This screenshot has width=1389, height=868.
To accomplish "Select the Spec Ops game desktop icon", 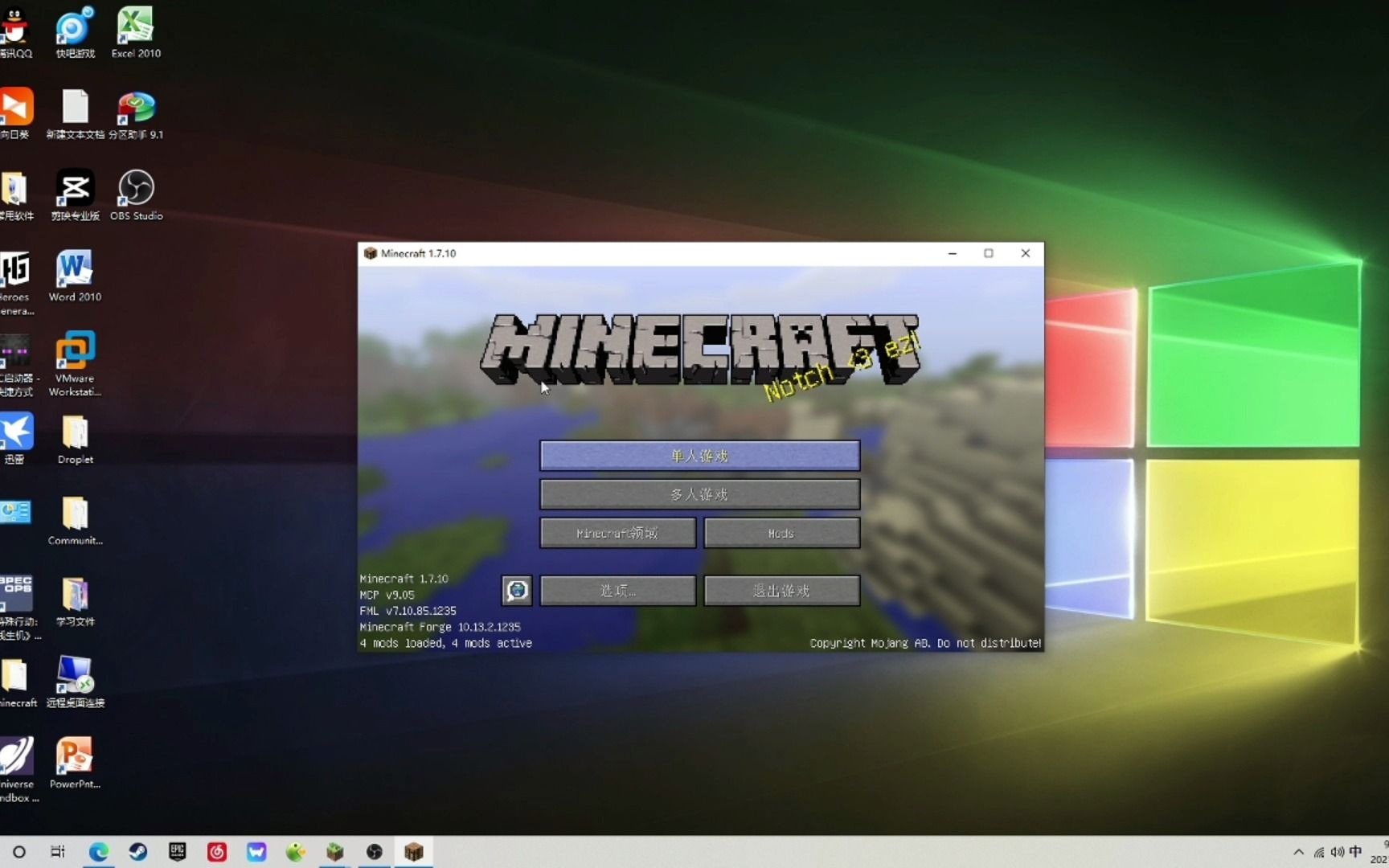I will (17, 607).
